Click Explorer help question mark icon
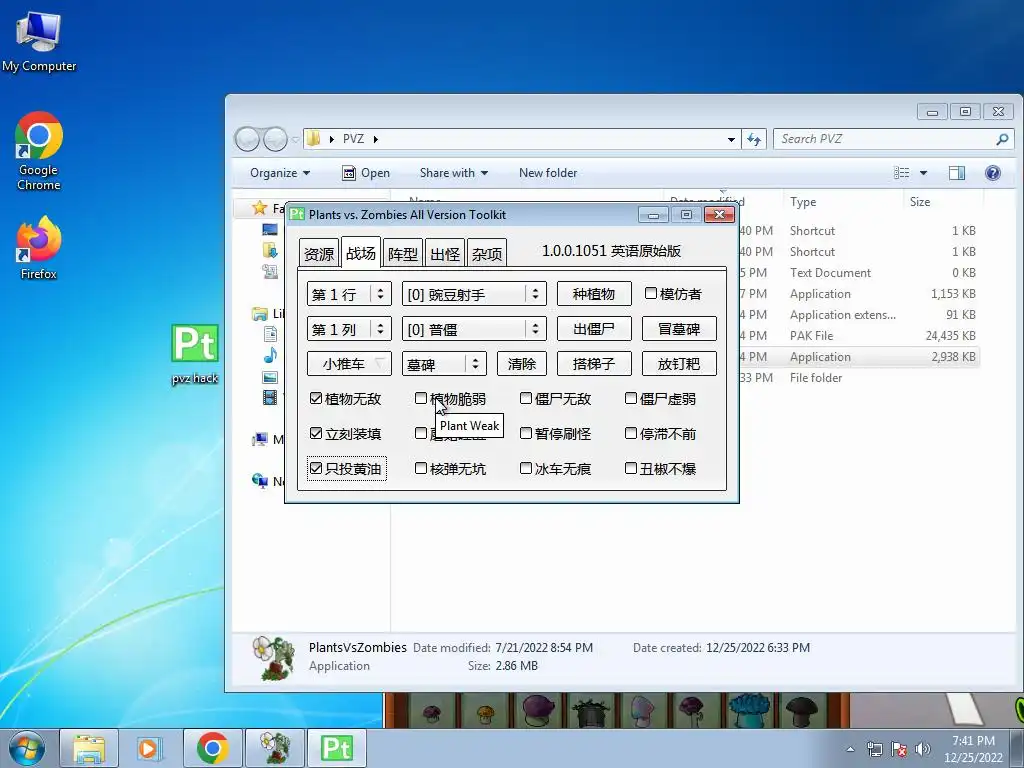The height and width of the screenshot is (768, 1024). click(x=993, y=172)
